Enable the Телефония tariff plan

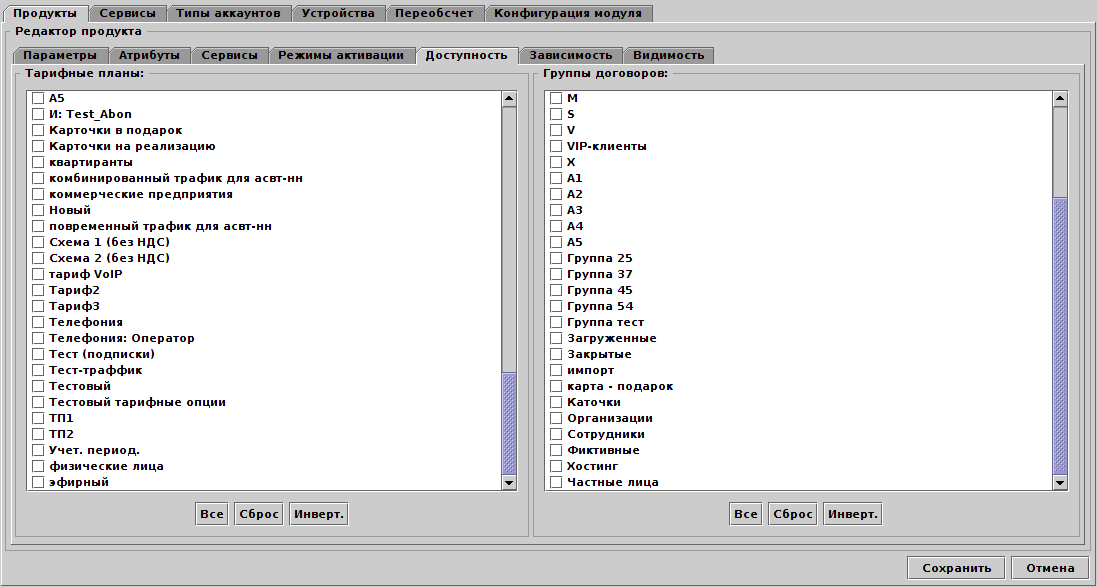click(x=37, y=322)
